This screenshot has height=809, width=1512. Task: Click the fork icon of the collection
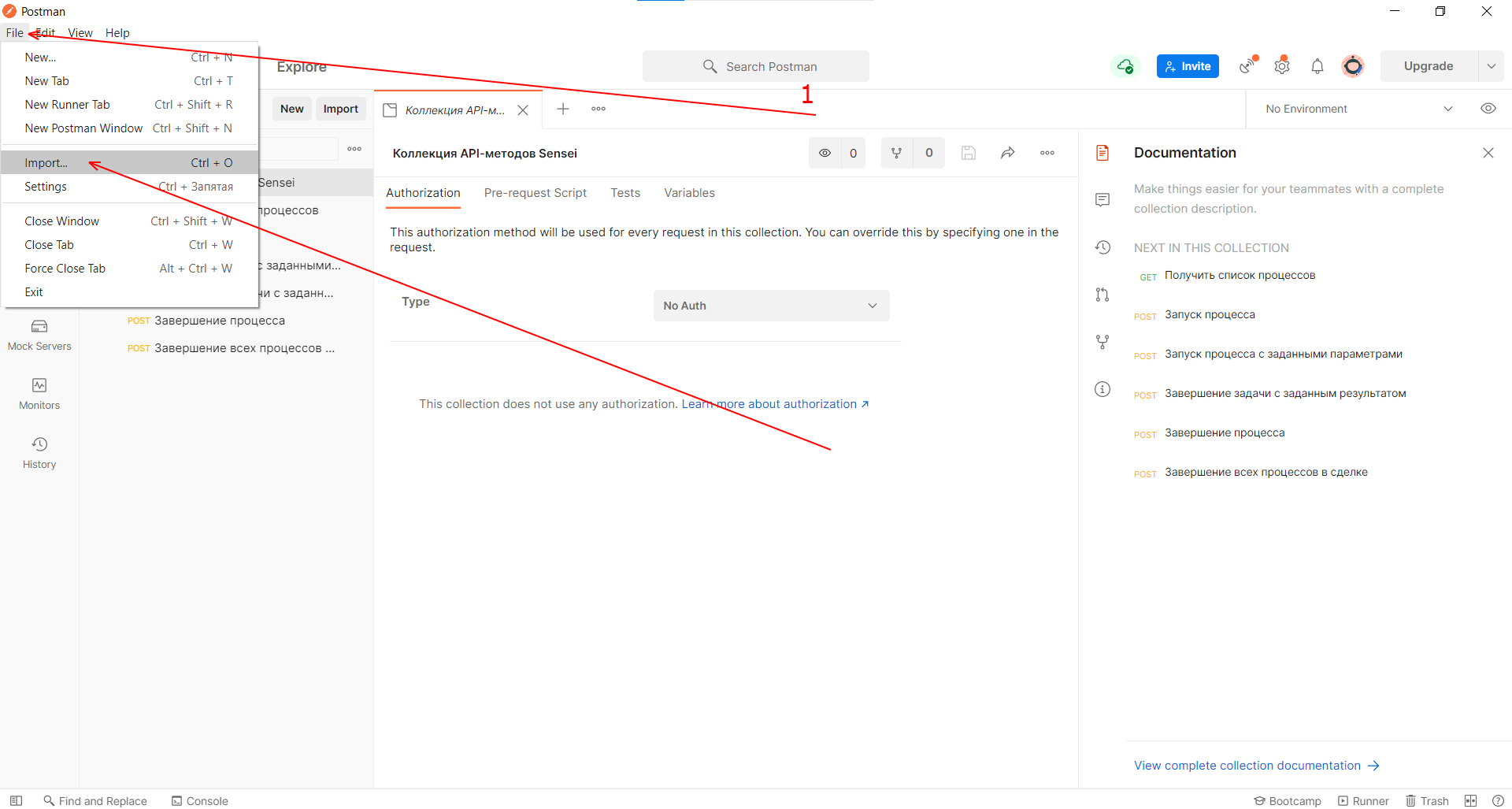tap(896, 153)
